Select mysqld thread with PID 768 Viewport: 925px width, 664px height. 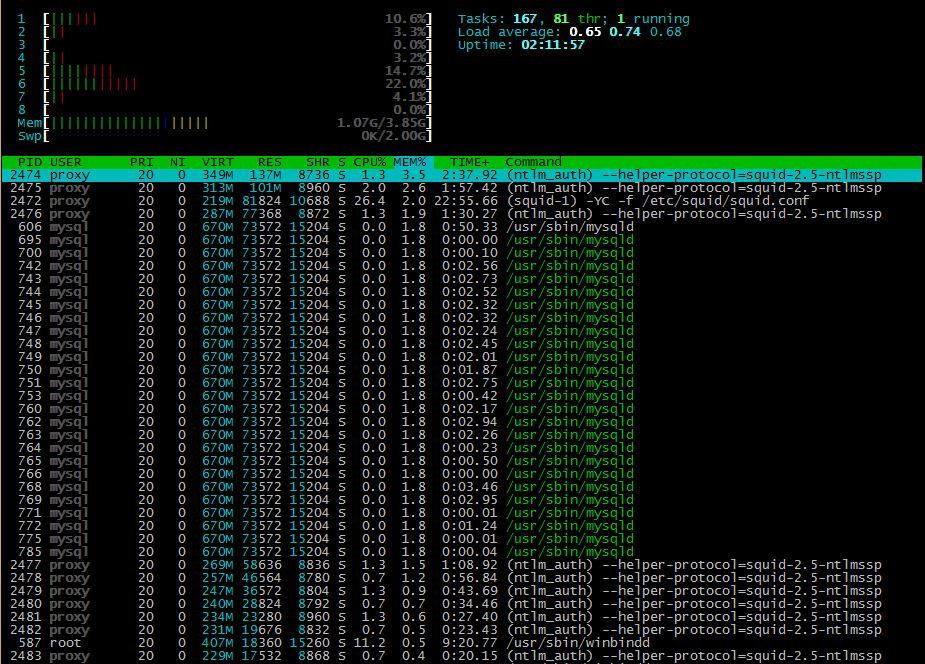[462, 487]
